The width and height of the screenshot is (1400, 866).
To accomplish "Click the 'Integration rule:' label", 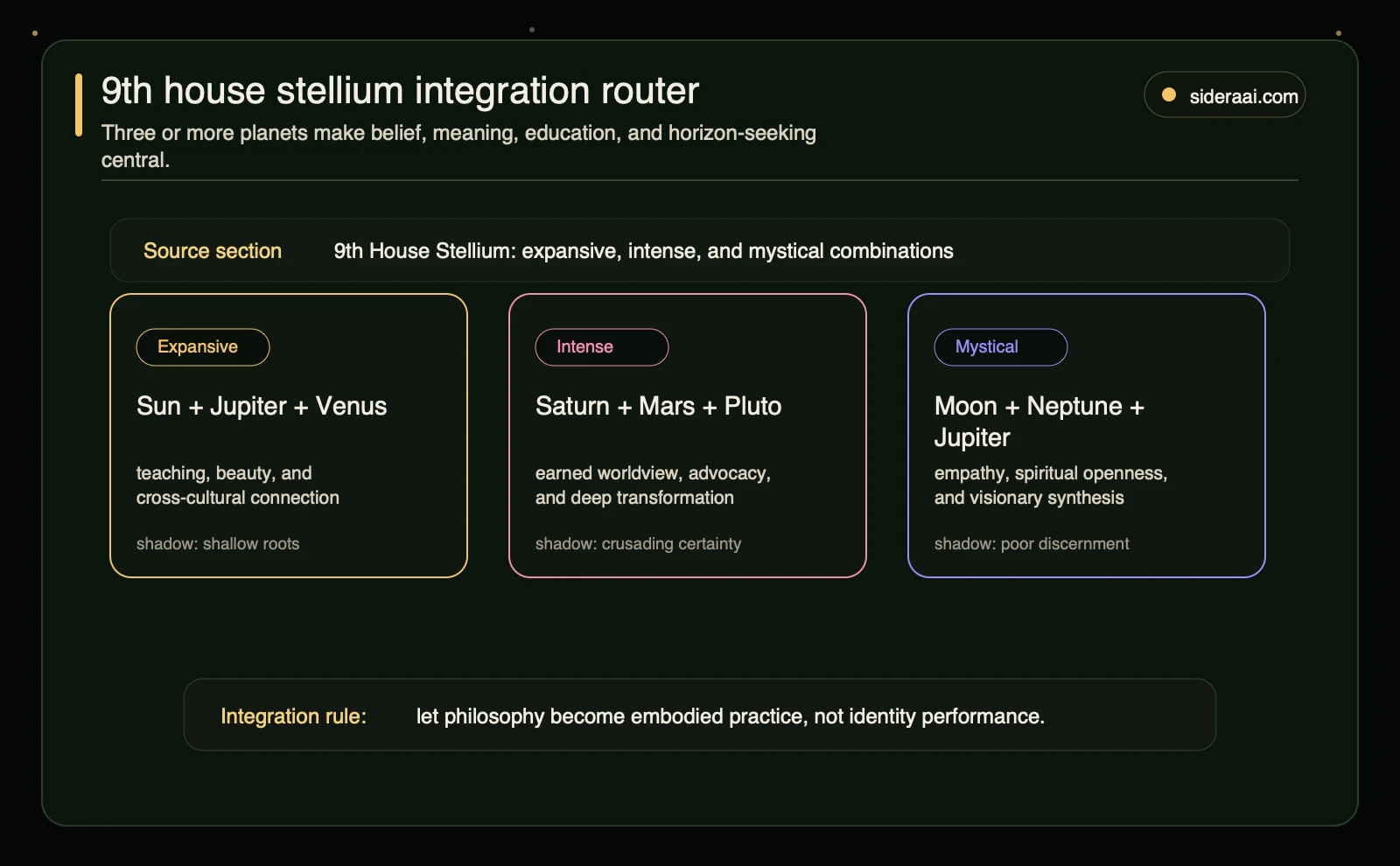I will [293, 716].
